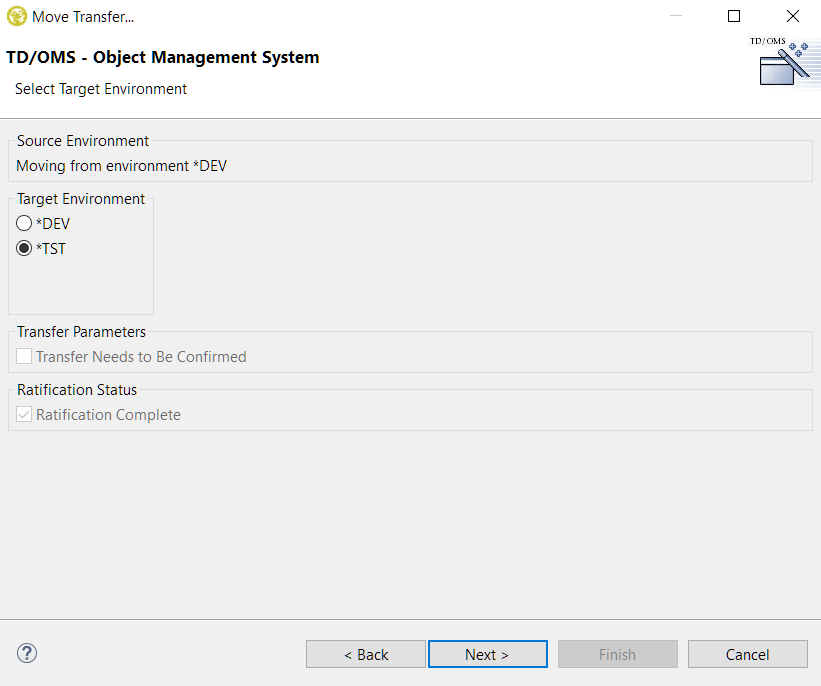Viewport: 821px width, 686px height.
Task: Close the Move Transfer dialog
Action: tap(792, 16)
